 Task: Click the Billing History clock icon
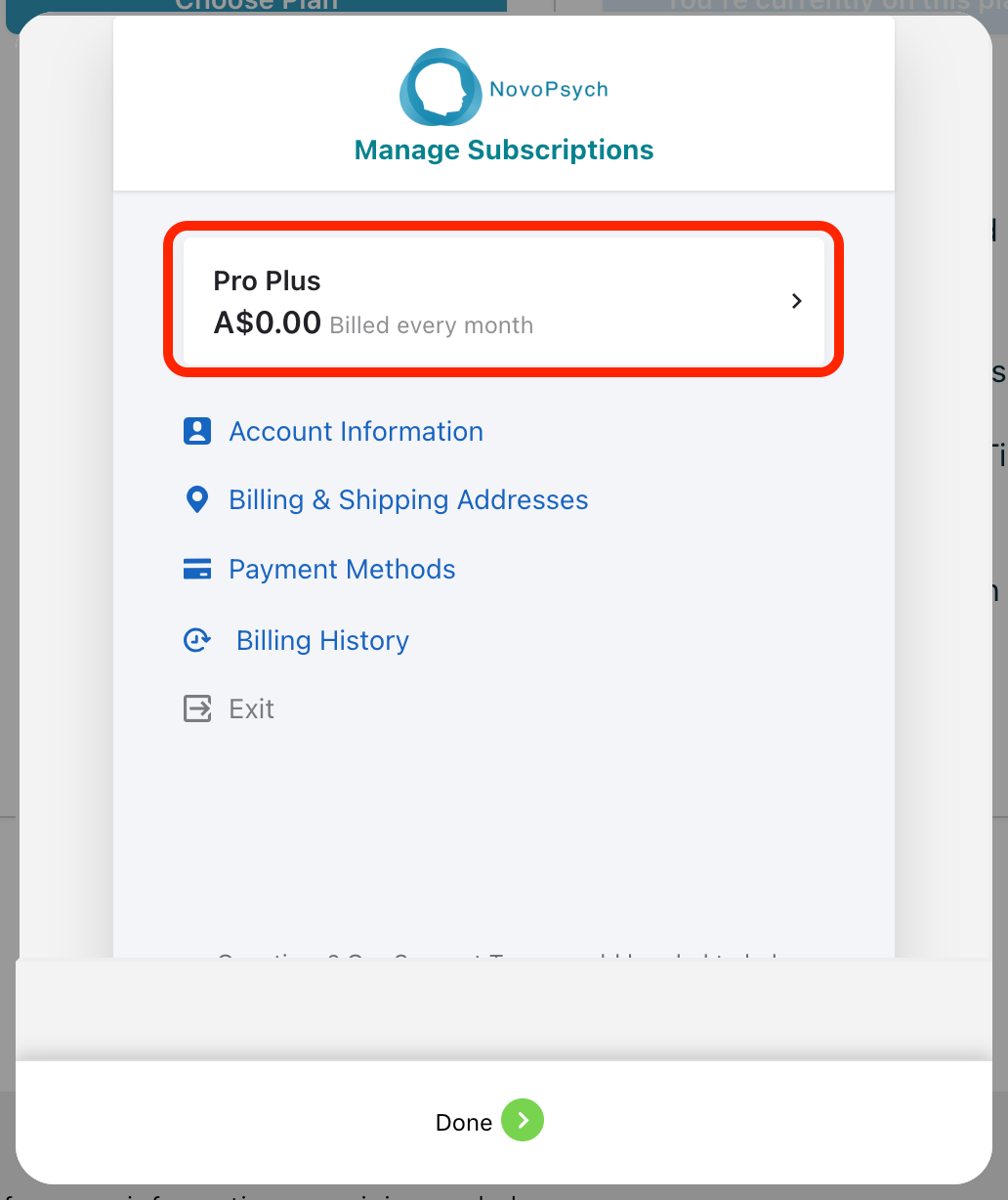197,640
